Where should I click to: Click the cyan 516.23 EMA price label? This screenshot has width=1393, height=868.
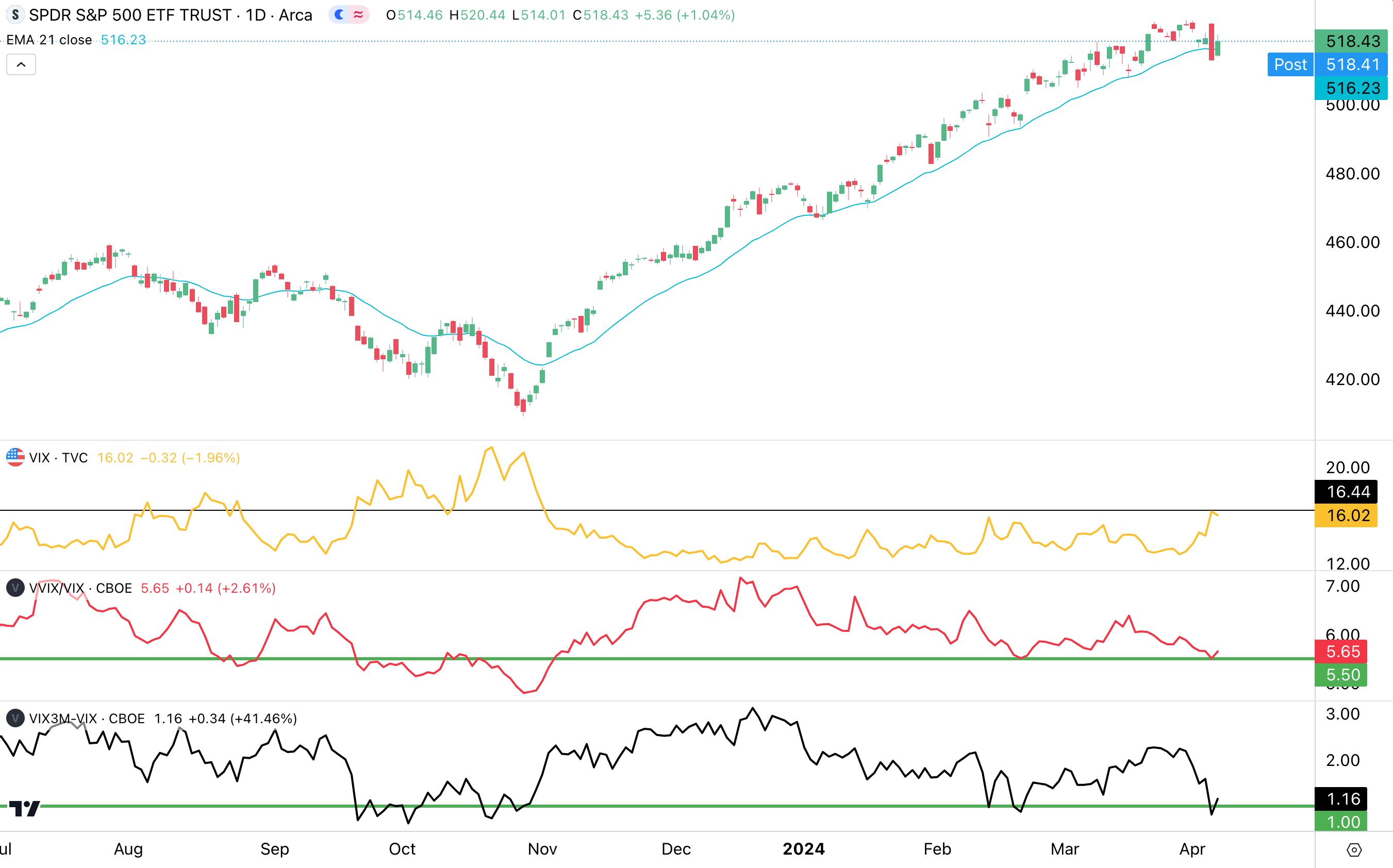point(1351,88)
